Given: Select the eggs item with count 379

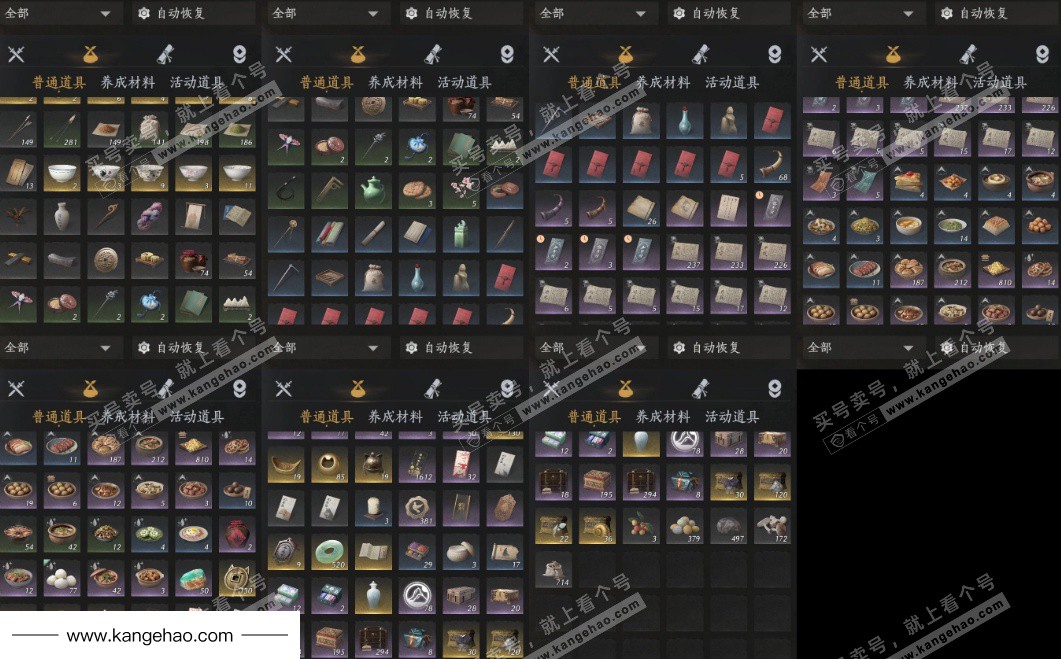Looking at the screenshot, I should pyautogui.click(x=684, y=526).
